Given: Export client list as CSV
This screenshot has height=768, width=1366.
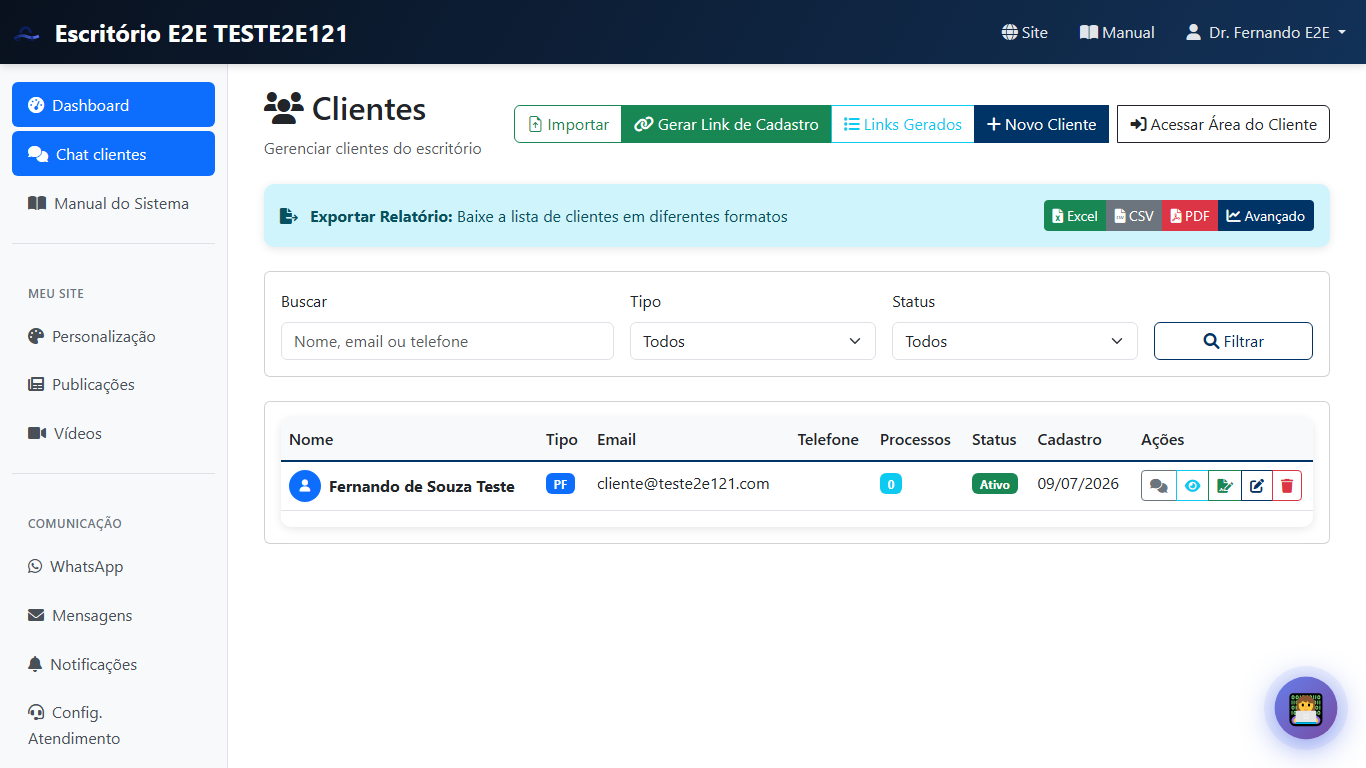Looking at the screenshot, I should pyautogui.click(x=1134, y=216).
